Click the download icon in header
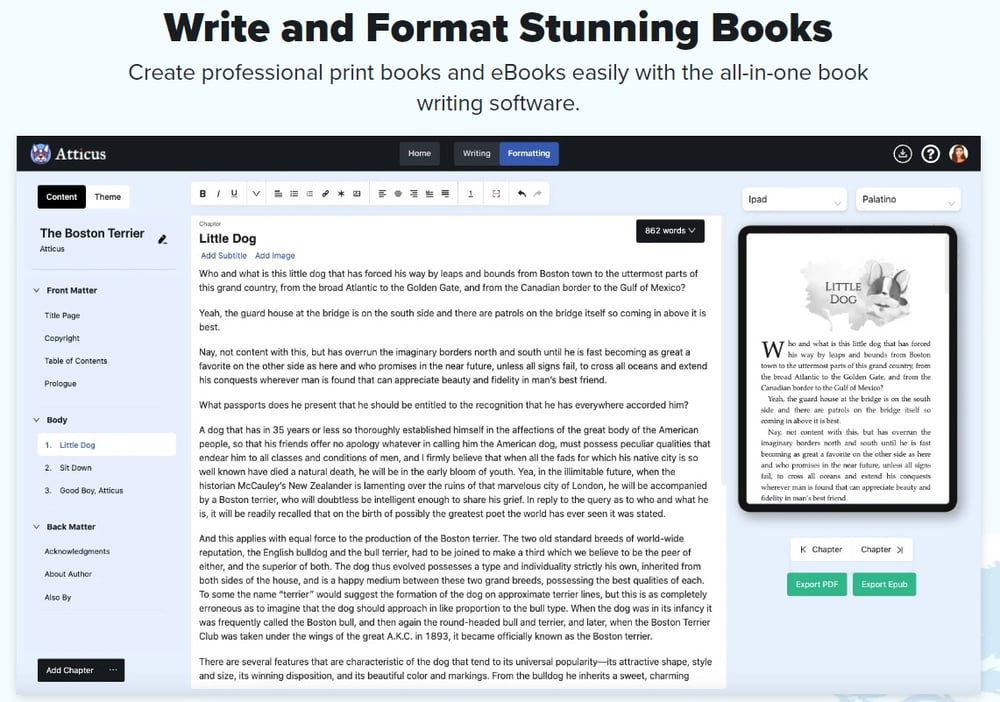The image size is (1000, 702). point(902,154)
